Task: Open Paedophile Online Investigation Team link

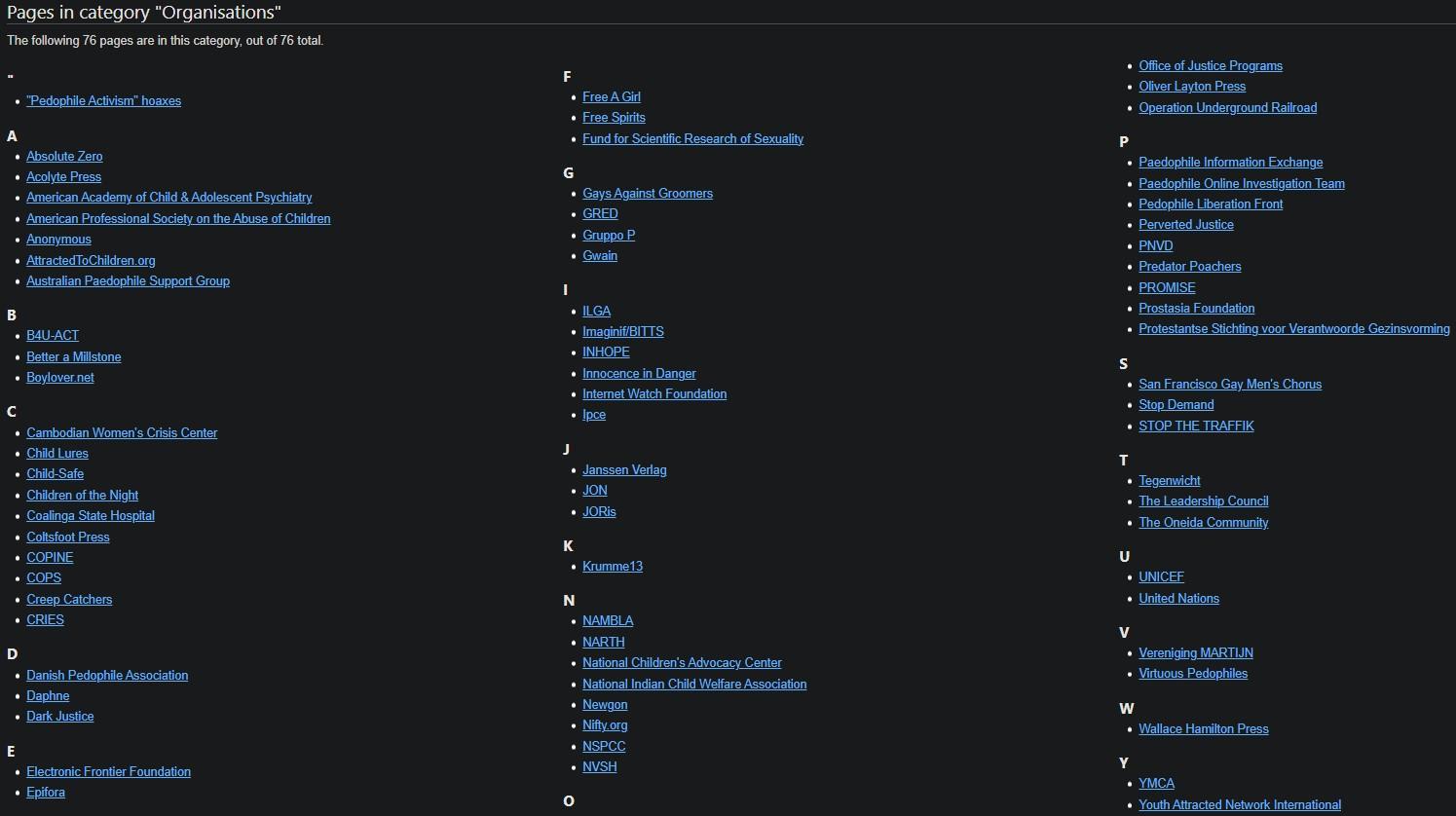Action: [x=1242, y=183]
